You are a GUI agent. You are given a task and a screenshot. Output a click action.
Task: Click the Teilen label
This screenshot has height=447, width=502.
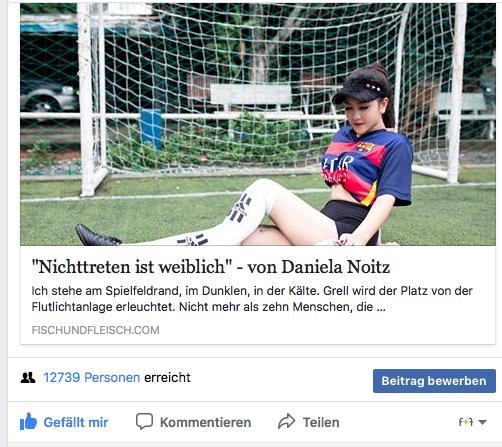[x=321, y=422]
